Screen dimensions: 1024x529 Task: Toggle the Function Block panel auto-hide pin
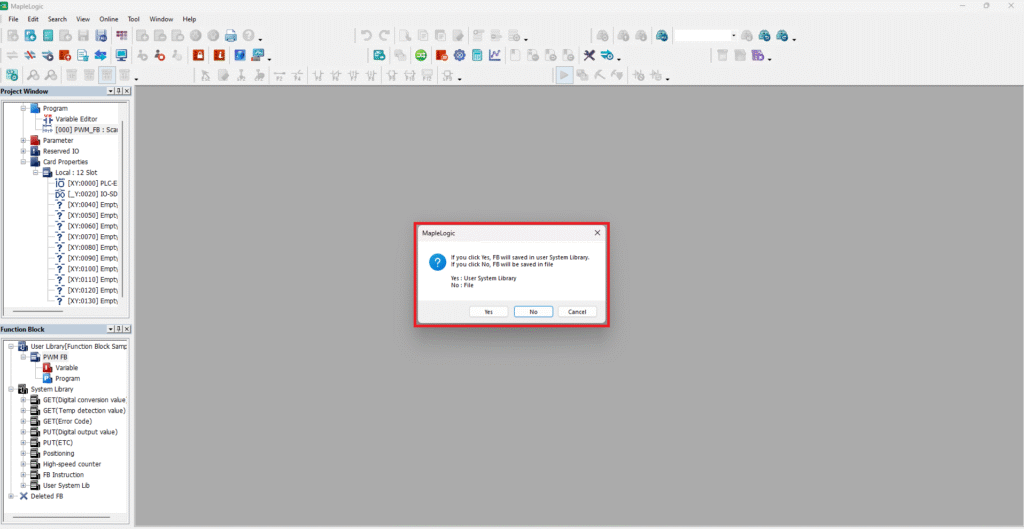118,329
